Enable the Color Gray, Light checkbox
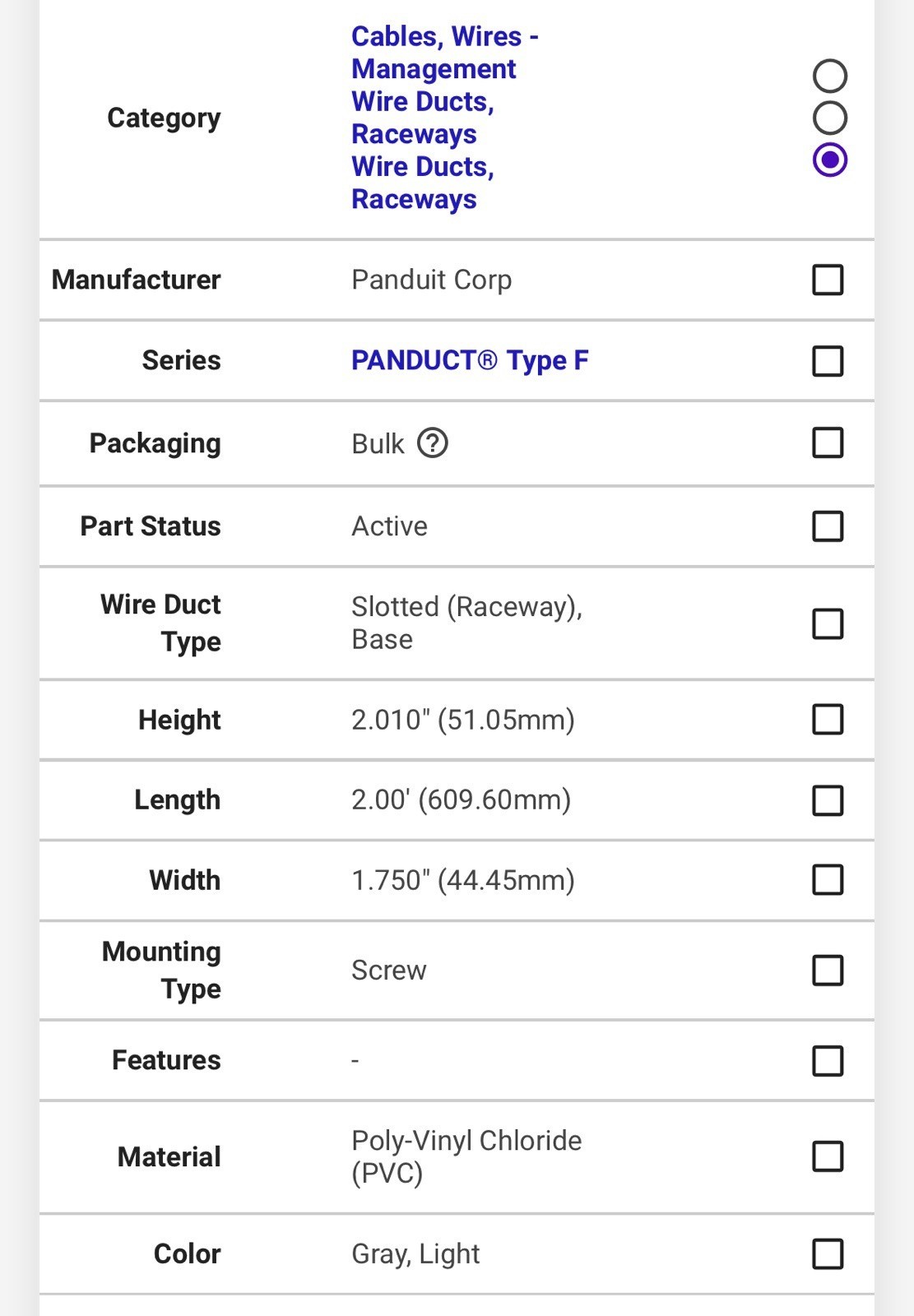Image resolution: width=914 pixels, height=1316 pixels. [x=828, y=1254]
